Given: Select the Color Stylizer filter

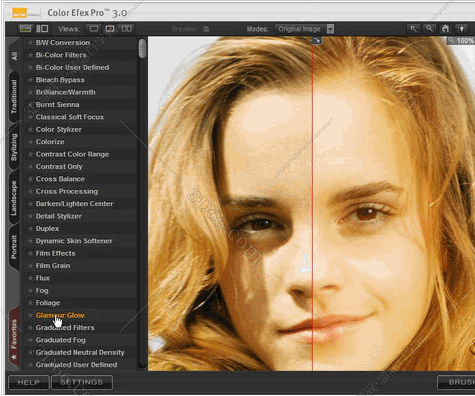Looking at the screenshot, I should [x=80, y=129].
